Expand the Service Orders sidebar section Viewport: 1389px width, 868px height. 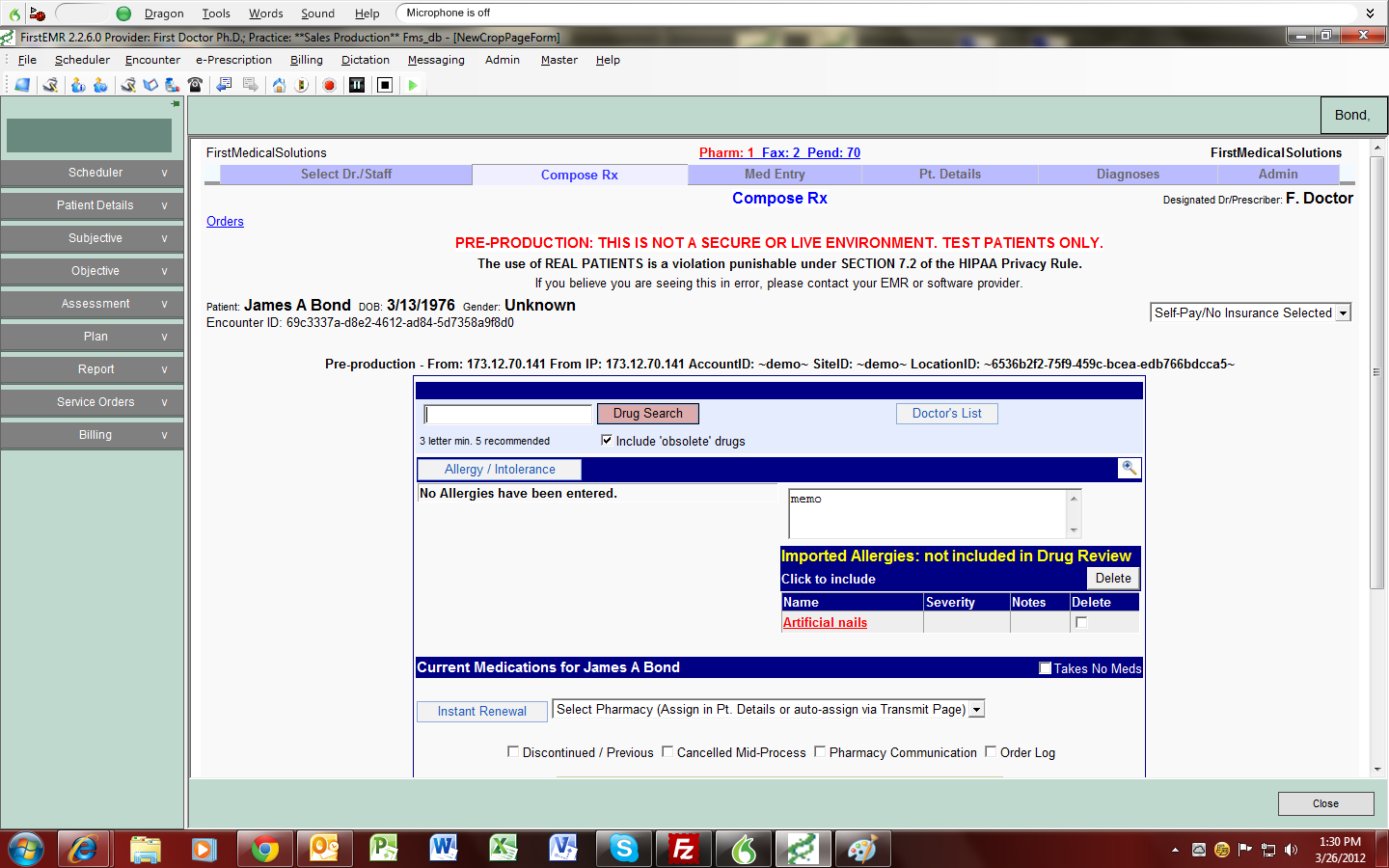[92, 402]
